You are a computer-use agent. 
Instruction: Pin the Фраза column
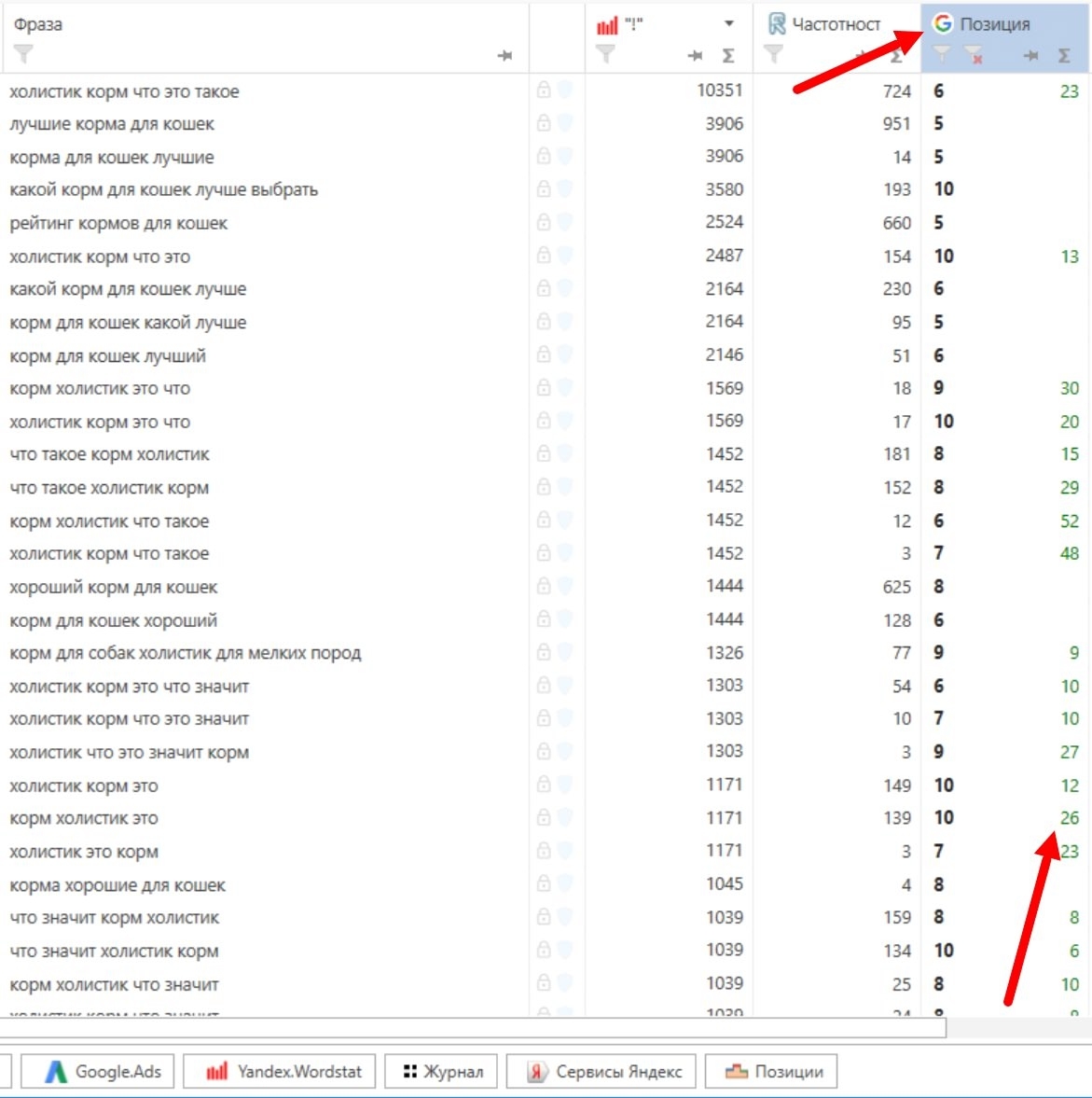[505, 55]
